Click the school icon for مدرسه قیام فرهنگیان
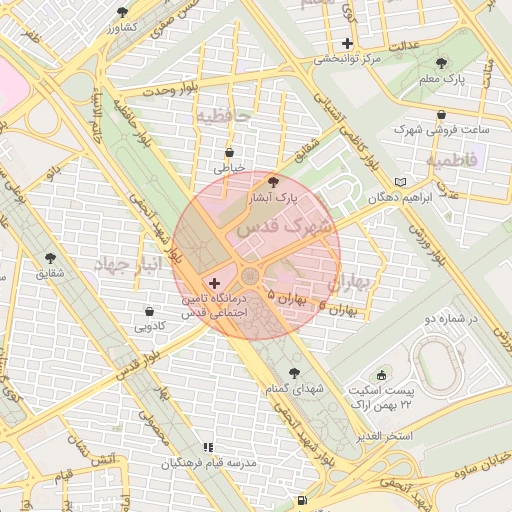Viewport: 512px width, 512px height. 208,447
